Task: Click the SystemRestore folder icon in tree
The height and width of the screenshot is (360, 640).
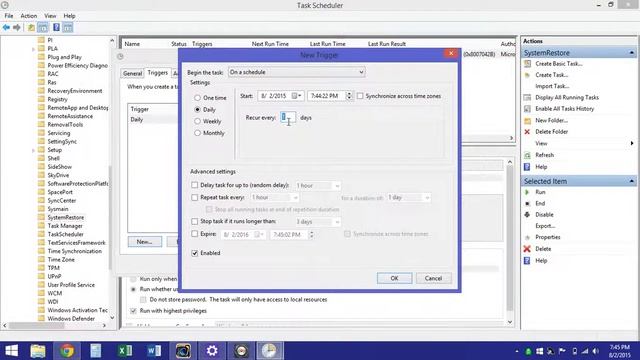Action: [x=41, y=218]
